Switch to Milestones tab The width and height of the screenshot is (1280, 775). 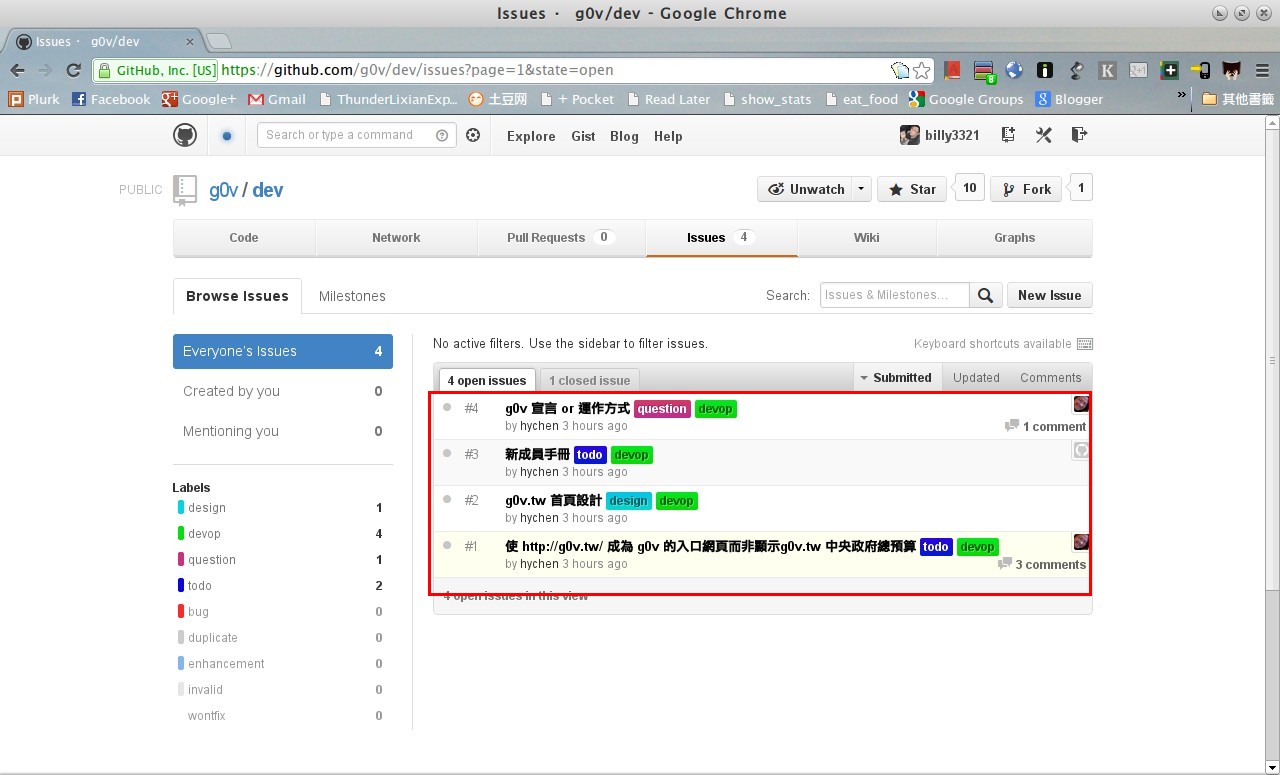point(352,296)
